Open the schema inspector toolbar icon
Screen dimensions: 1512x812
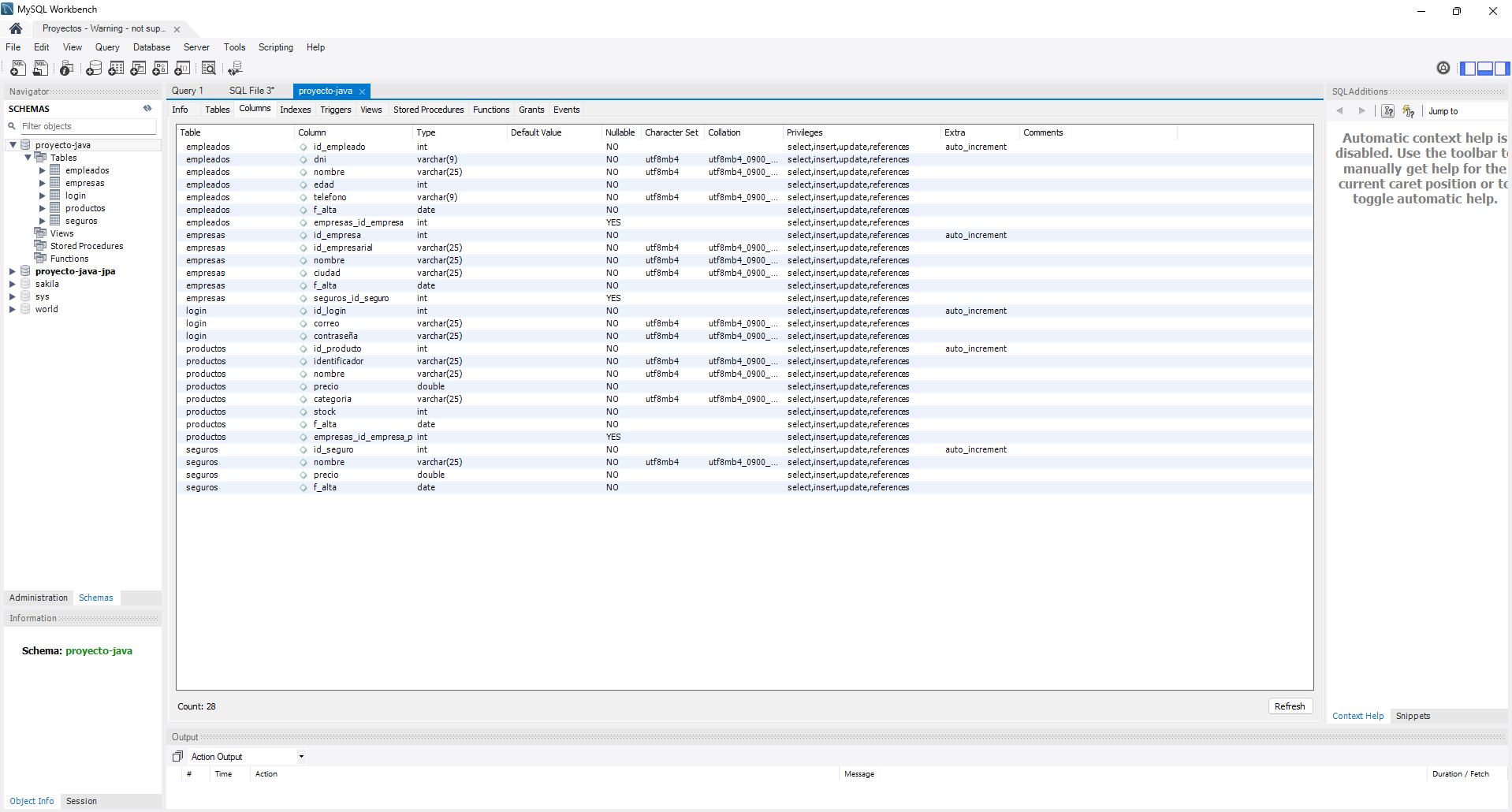click(x=67, y=69)
